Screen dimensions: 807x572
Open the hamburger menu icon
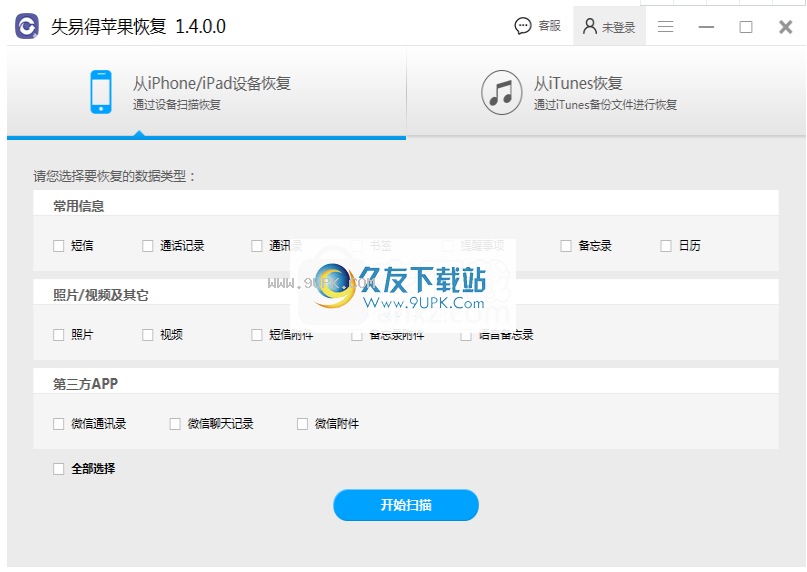pyautogui.click(x=665, y=26)
